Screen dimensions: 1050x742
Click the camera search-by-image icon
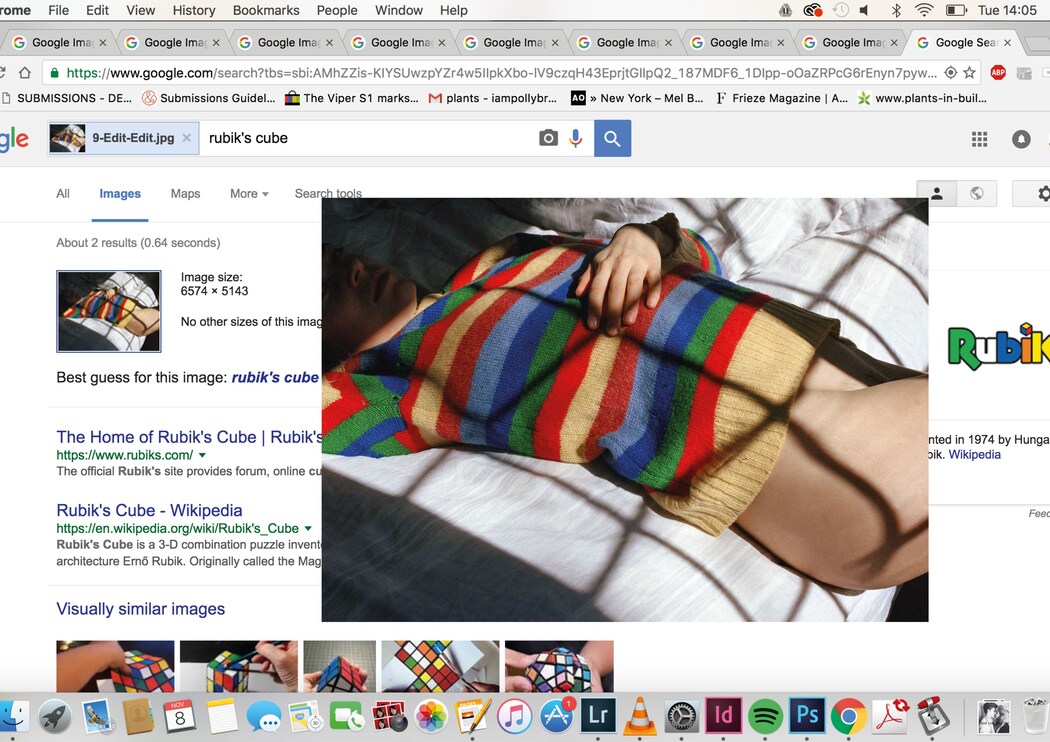548,138
